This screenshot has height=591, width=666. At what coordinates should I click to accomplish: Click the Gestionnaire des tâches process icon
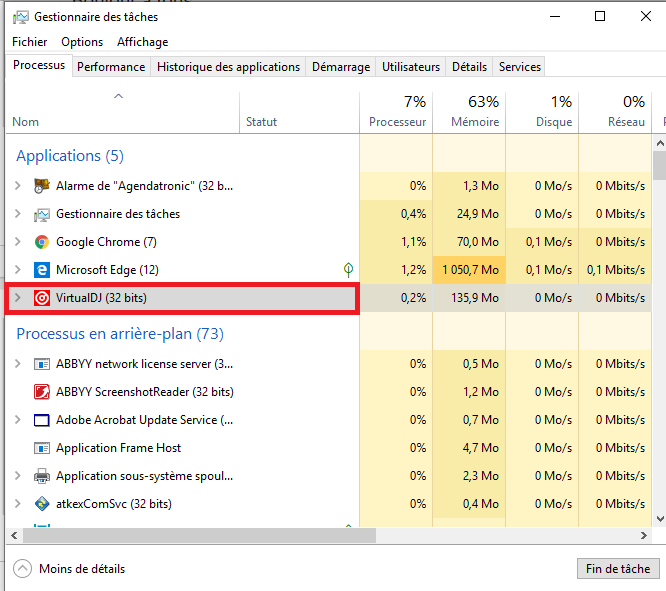pyautogui.click(x=42, y=214)
